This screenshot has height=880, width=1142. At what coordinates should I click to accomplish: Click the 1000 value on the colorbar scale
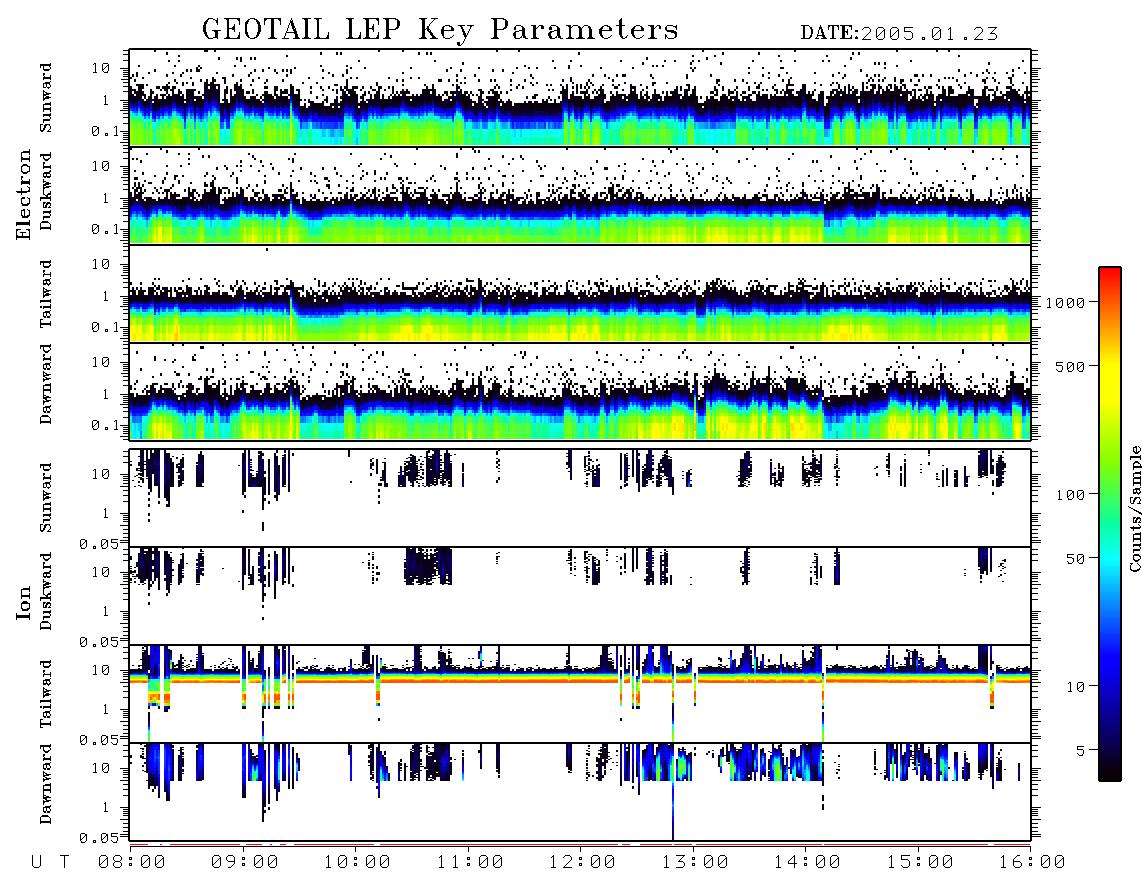tap(1065, 302)
